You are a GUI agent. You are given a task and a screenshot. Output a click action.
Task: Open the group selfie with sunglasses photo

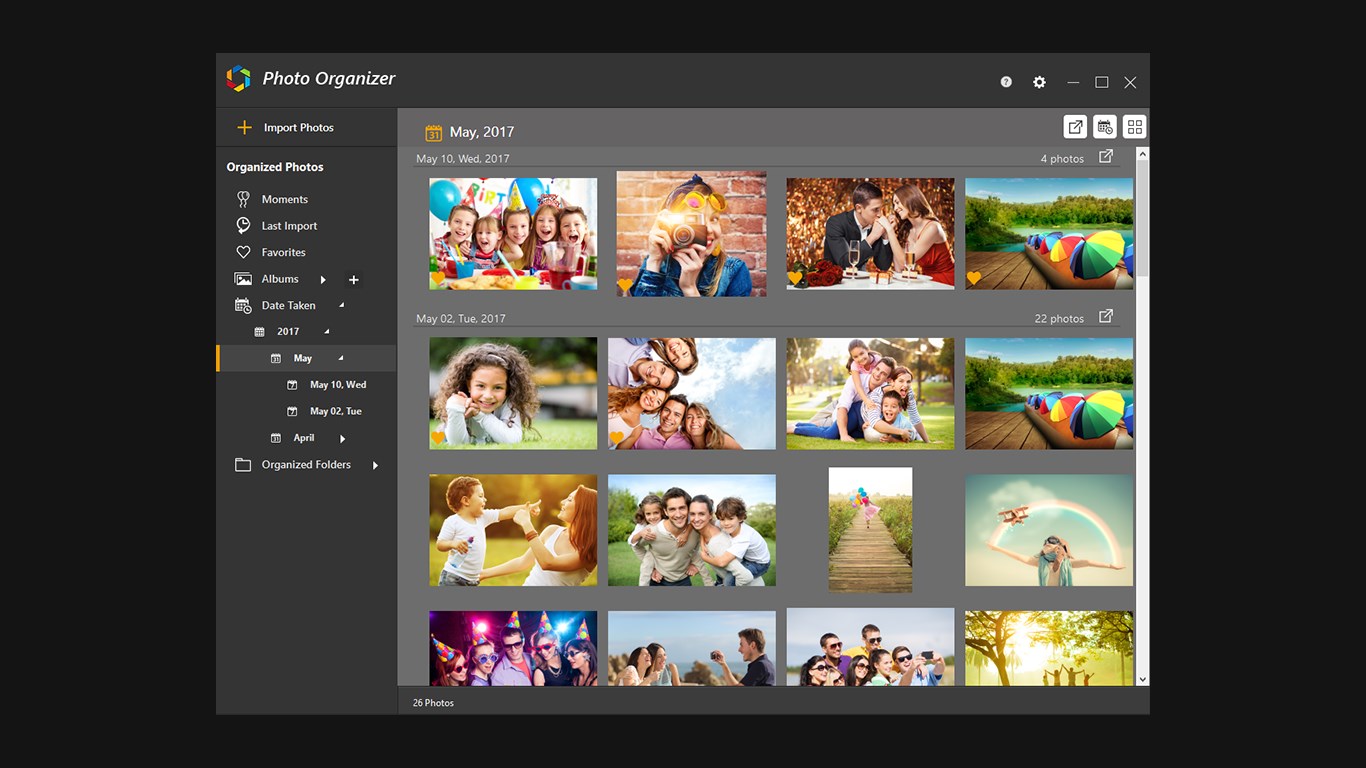(870, 647)
